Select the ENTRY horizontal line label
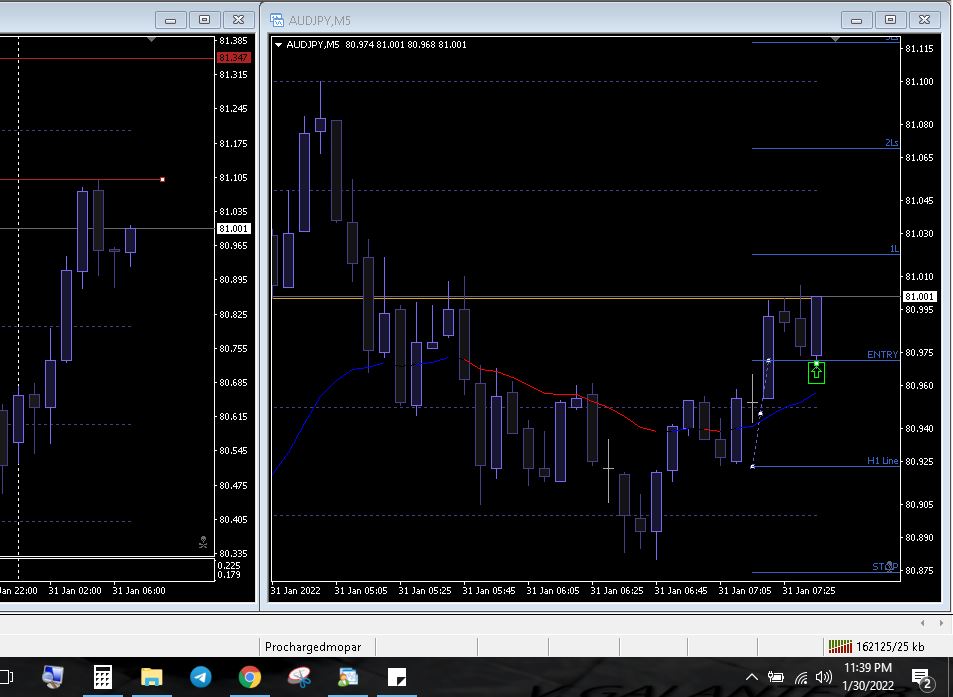Viewport: 953px width, 697px height. (x=881, y=355)
